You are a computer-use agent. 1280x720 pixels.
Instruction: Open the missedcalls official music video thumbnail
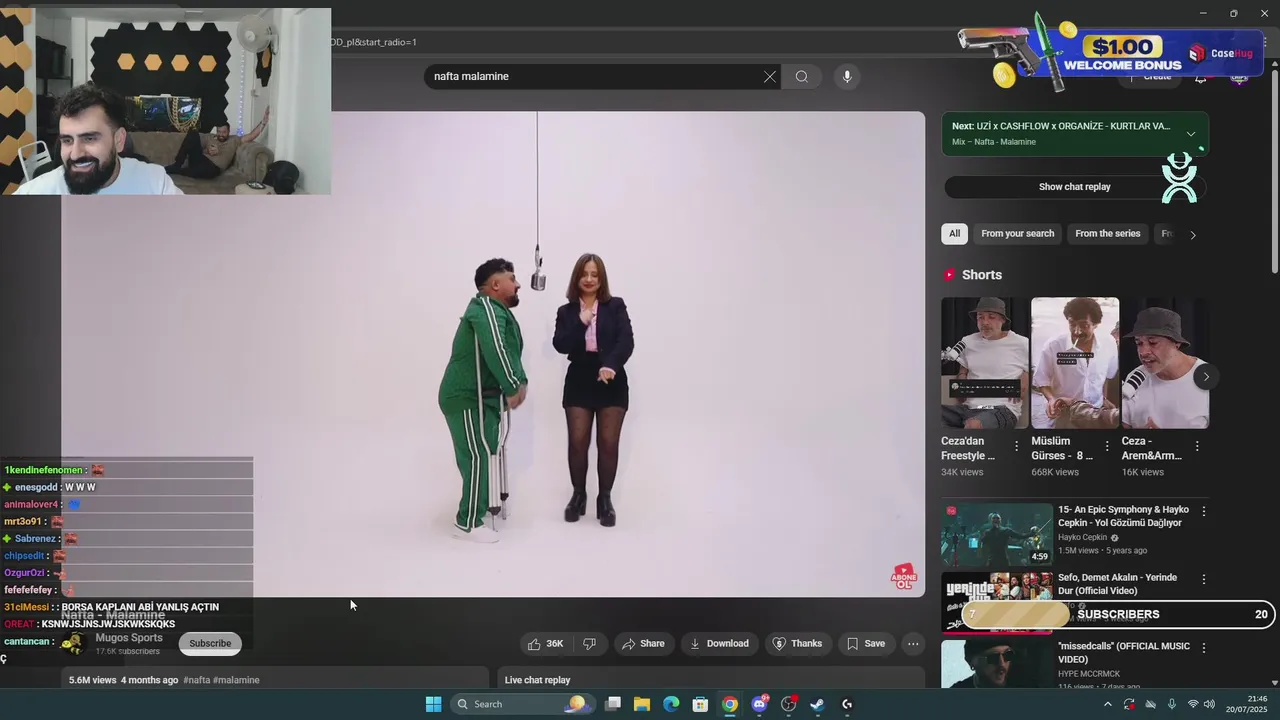click(x=996, y=664)
